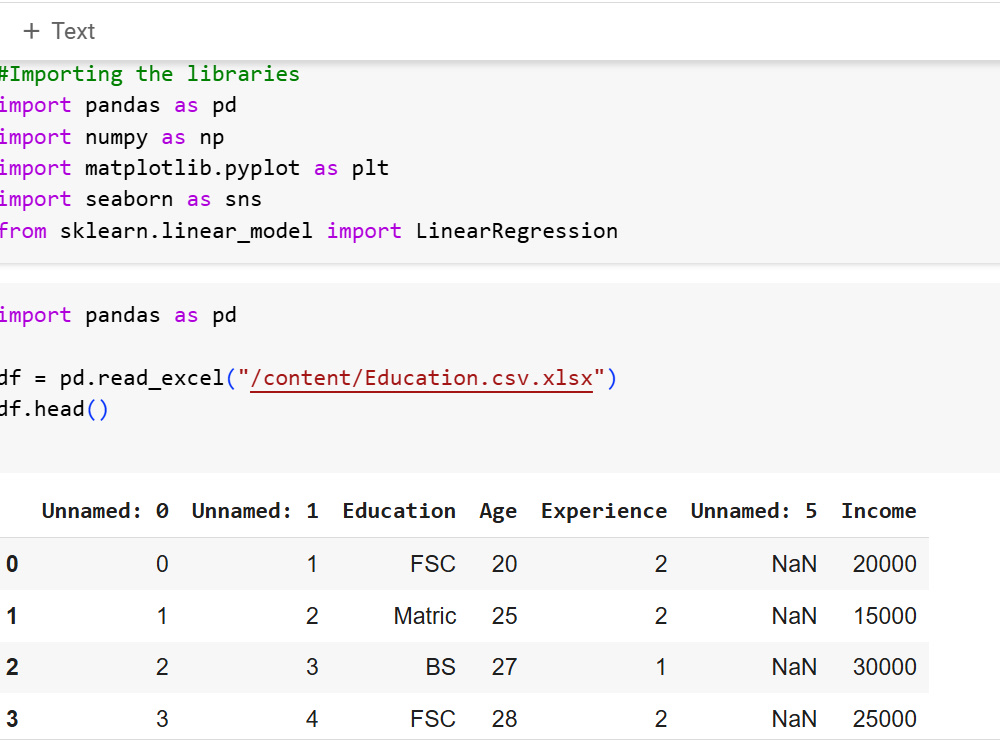The image size is (1000, 750).
Task: Click the + Text button
Action: click(x=59, y=31)
